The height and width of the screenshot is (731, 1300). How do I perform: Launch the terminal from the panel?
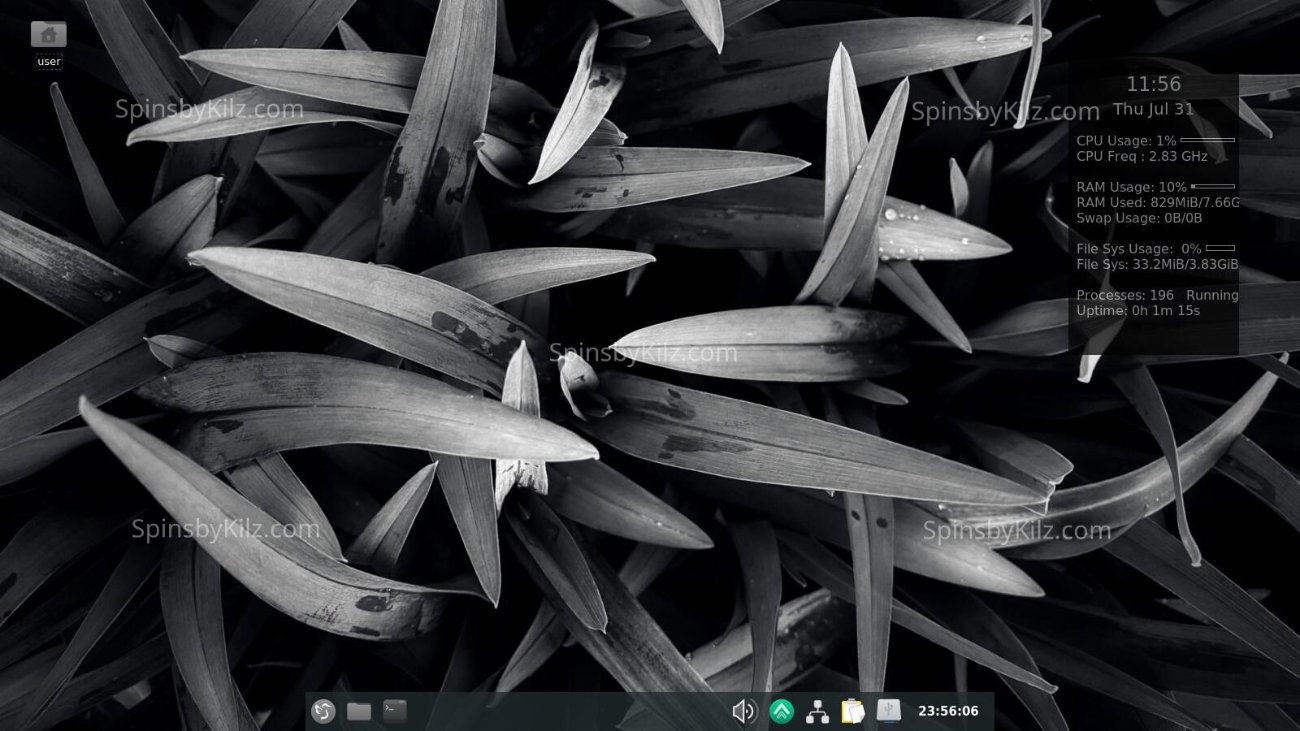(x=395, y=711)
